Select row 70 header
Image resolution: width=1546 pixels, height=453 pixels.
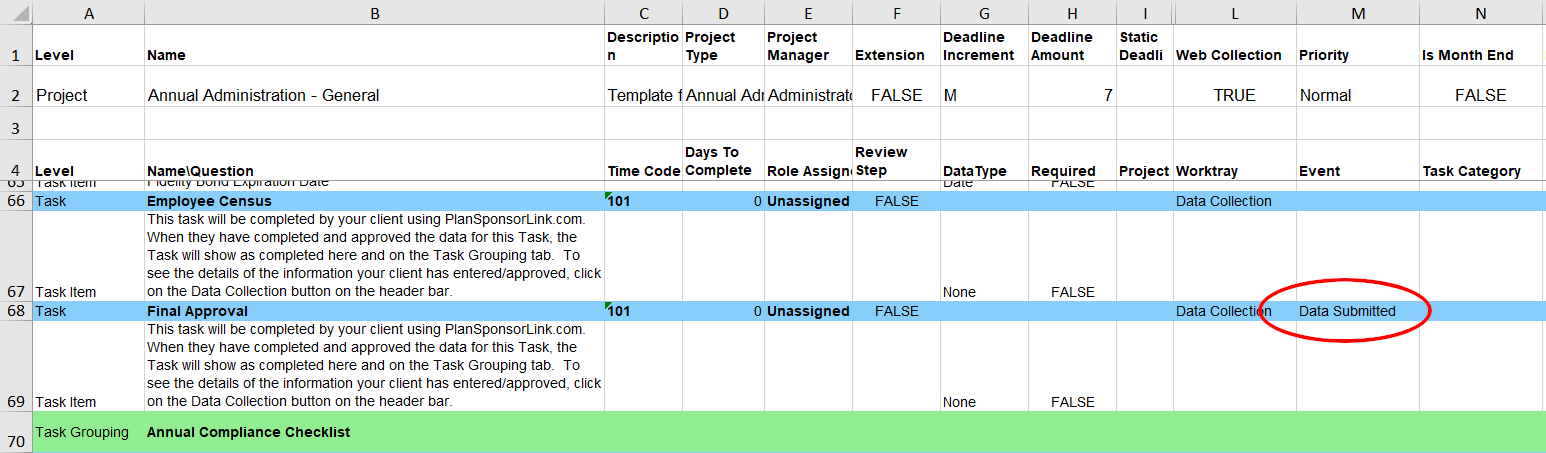coord(16,432)
